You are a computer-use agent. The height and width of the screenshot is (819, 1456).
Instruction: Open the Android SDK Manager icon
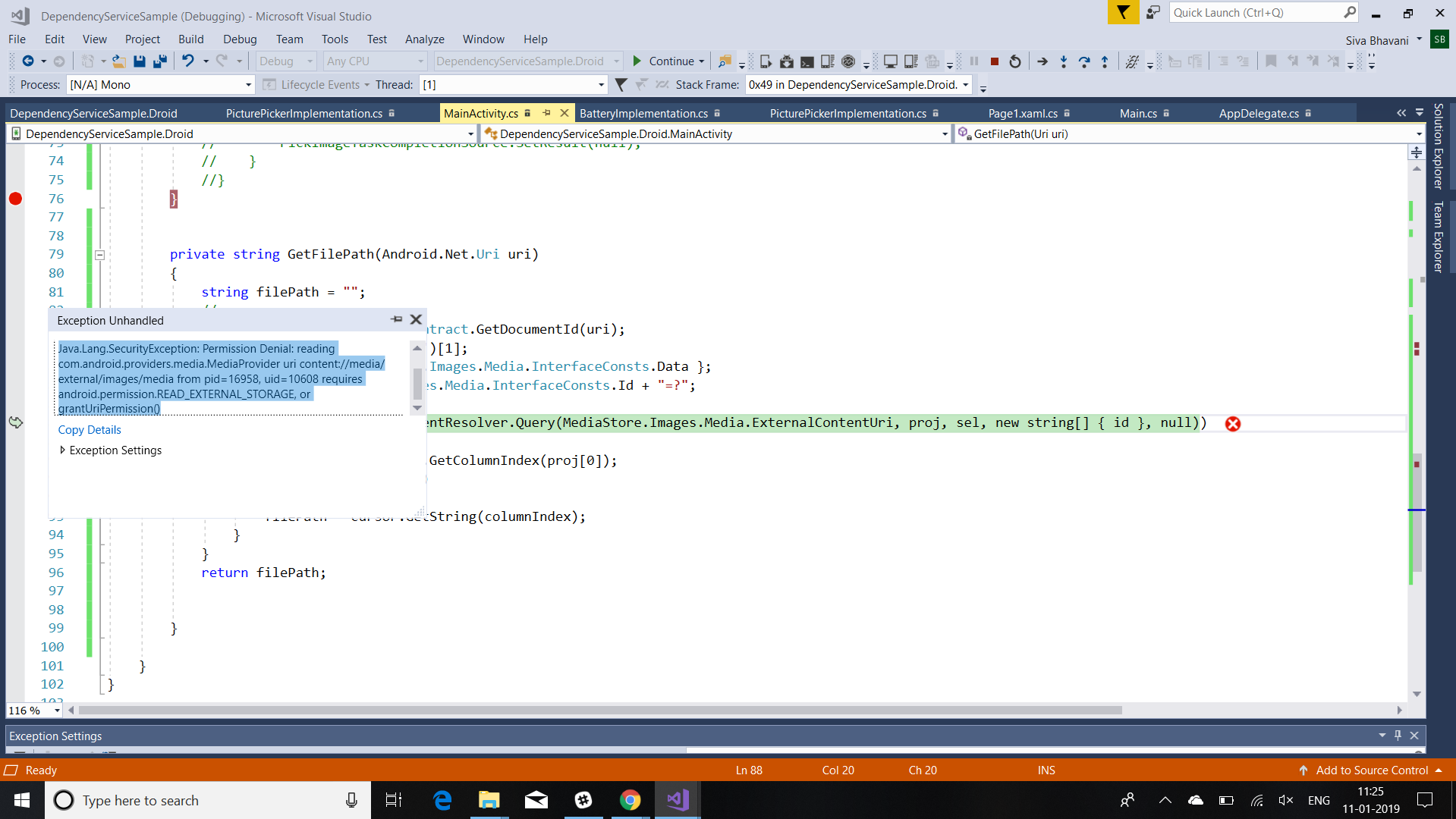coord(787,61)
